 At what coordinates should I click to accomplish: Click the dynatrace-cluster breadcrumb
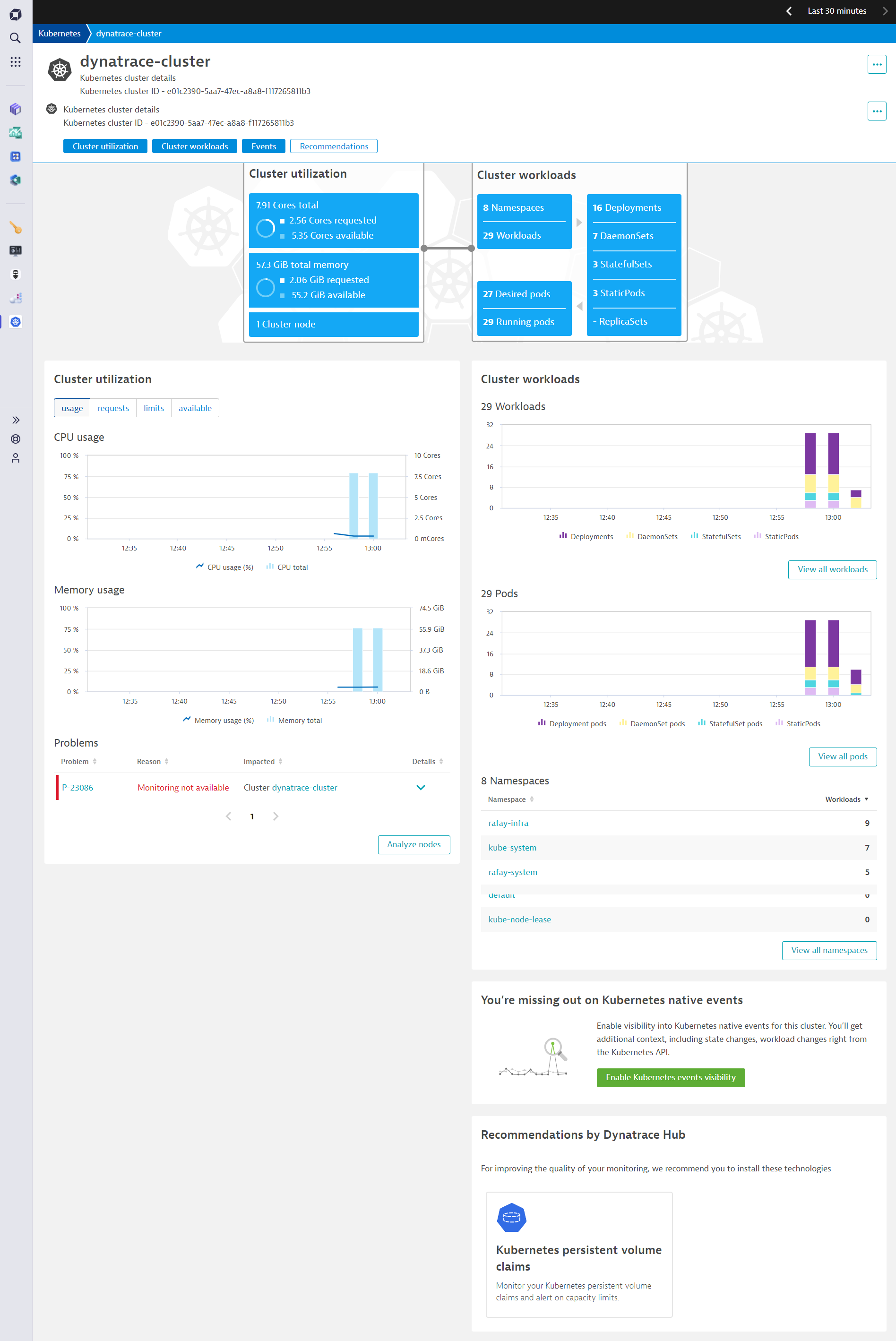click(129, 33)
